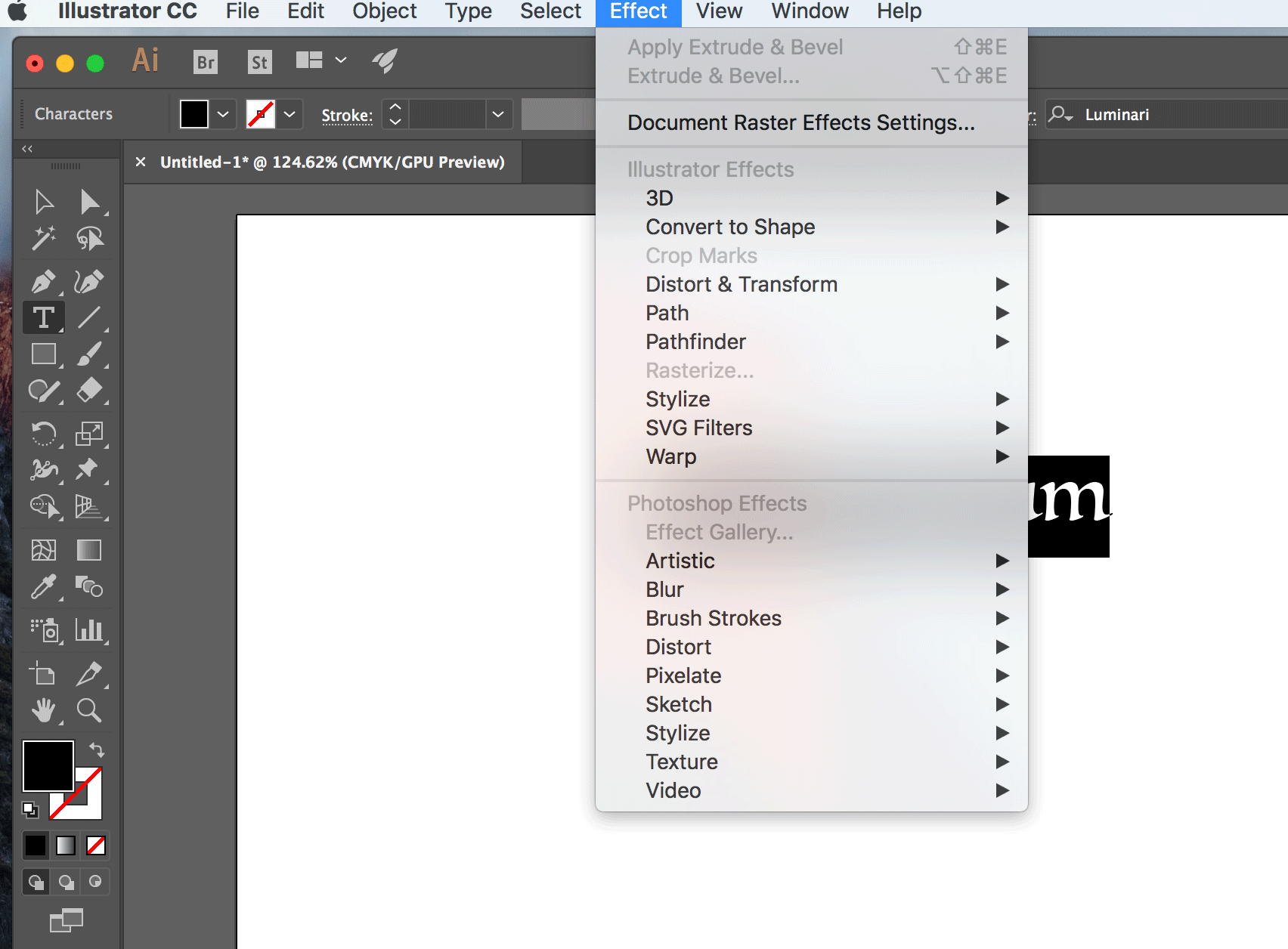Open the Object menu
Screen dimensions: 1288x949
click(384, 12)
